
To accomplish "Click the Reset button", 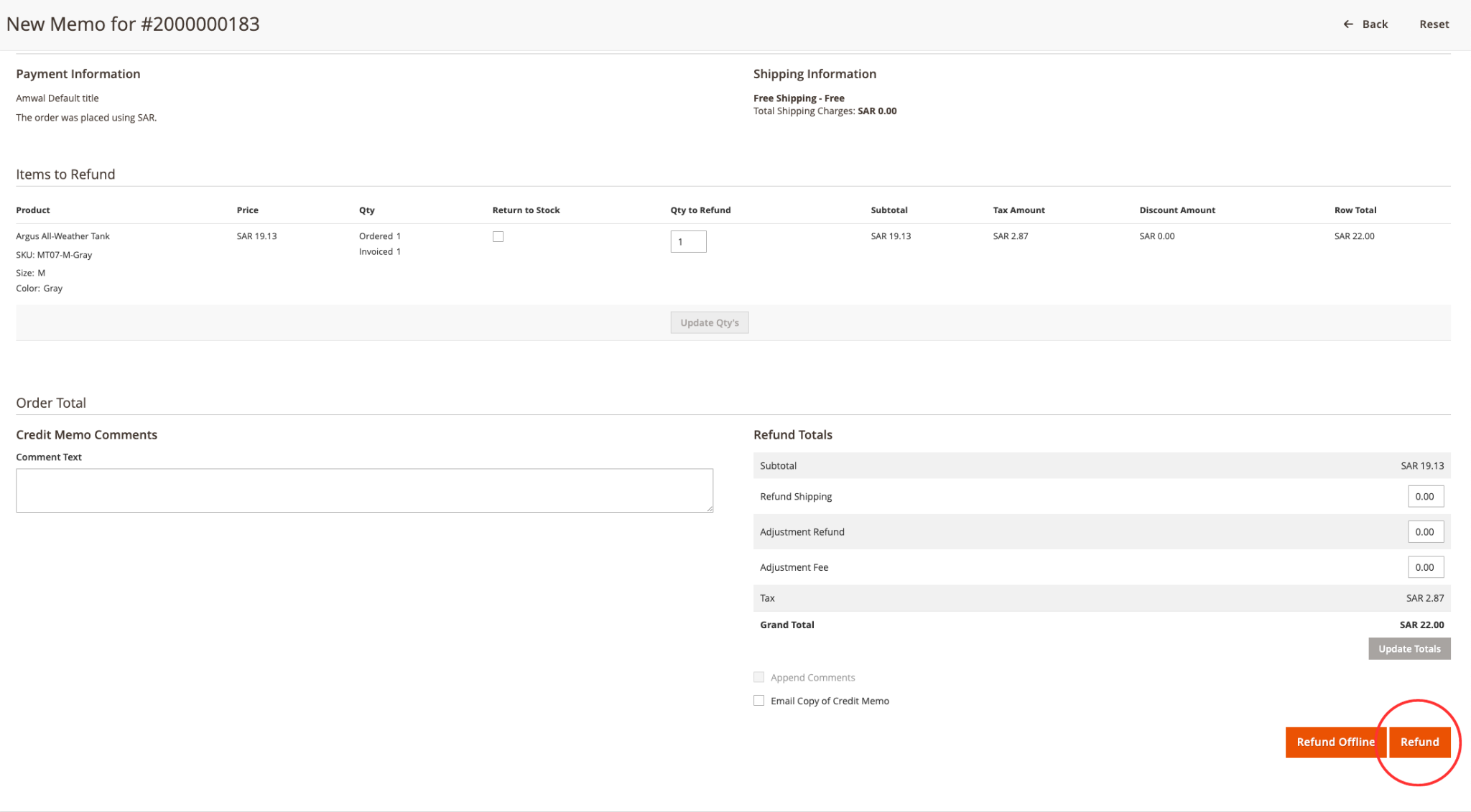I will (x=1434, y=24).
